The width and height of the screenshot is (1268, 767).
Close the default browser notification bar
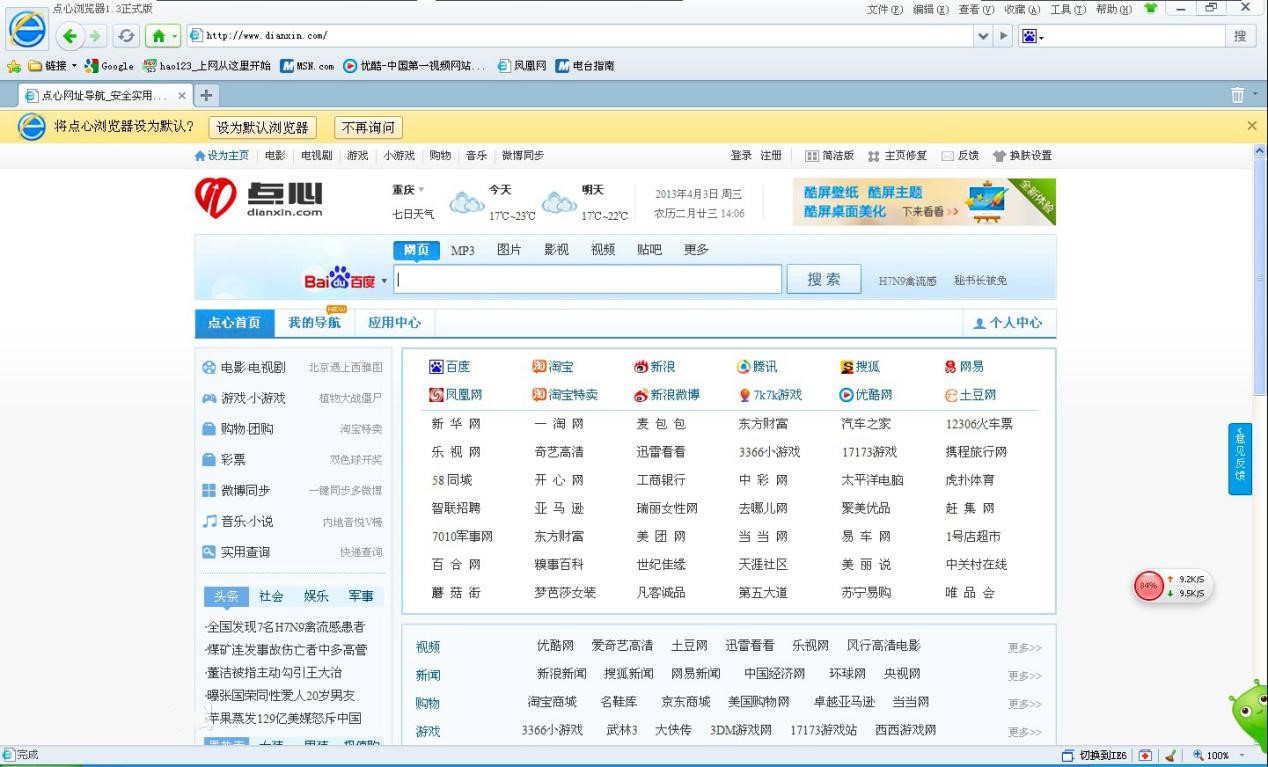[x=1252, y=126]
